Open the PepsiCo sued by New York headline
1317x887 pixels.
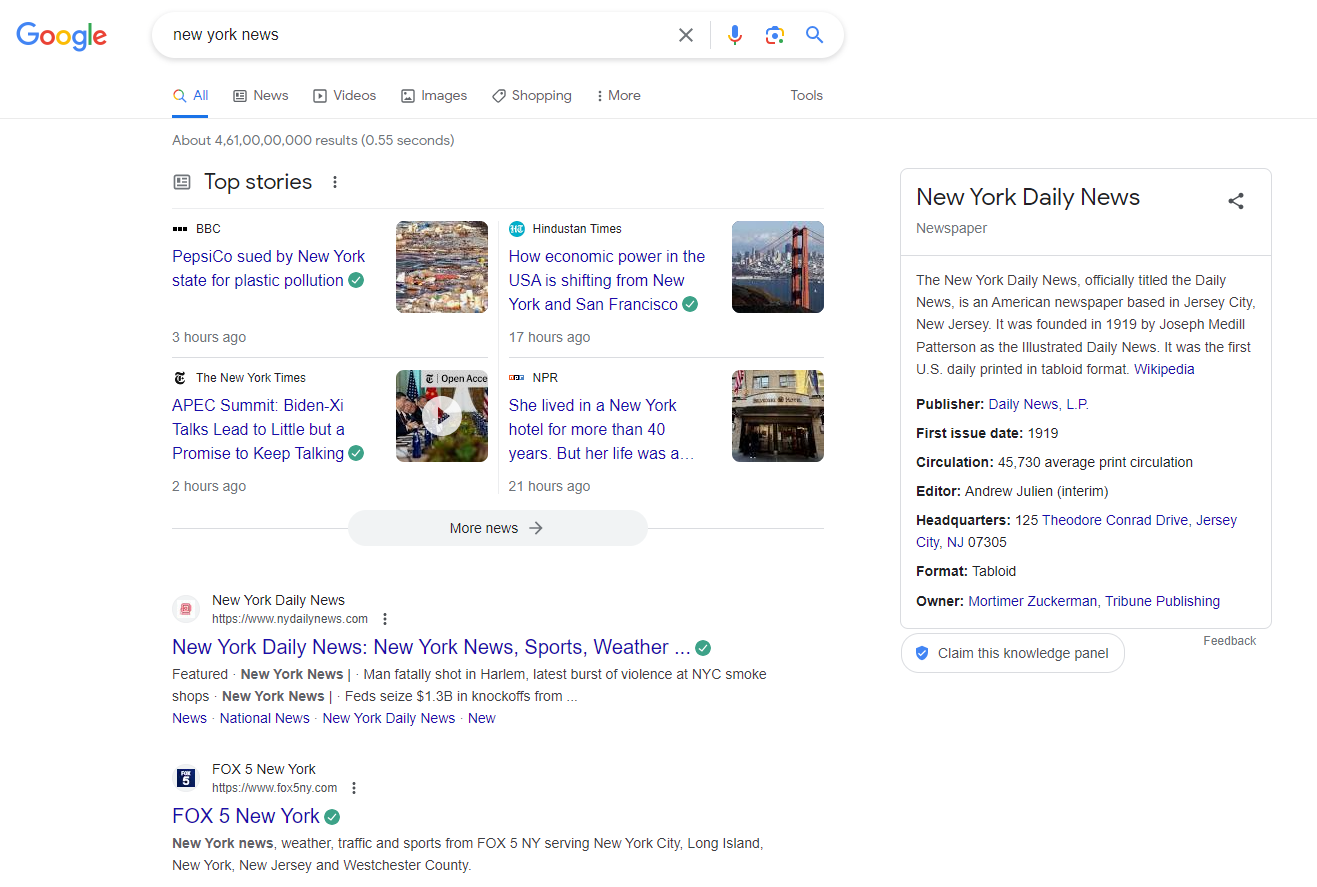point(268,268)
